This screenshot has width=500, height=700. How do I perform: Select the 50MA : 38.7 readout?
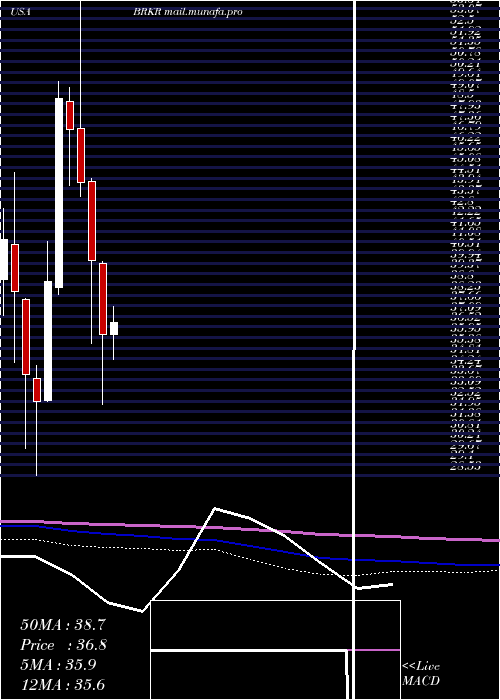tap(63, 625)
